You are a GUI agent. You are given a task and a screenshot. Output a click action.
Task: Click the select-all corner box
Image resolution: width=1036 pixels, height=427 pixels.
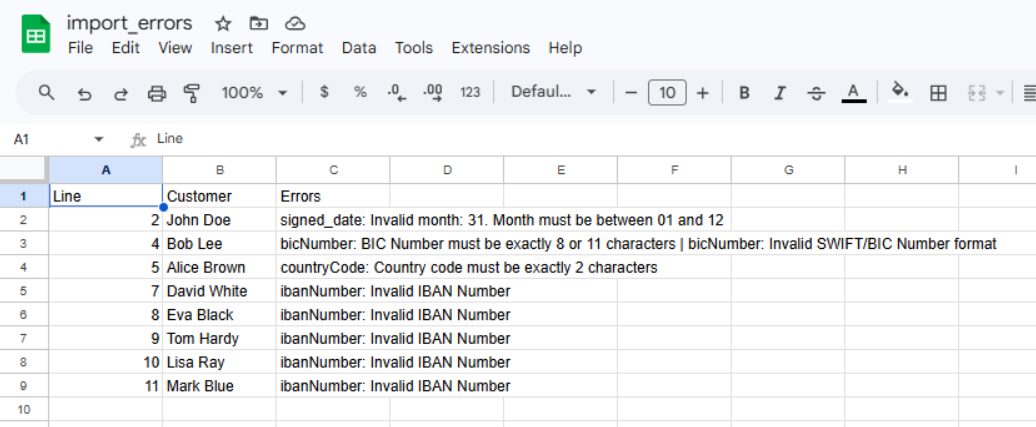24,170
